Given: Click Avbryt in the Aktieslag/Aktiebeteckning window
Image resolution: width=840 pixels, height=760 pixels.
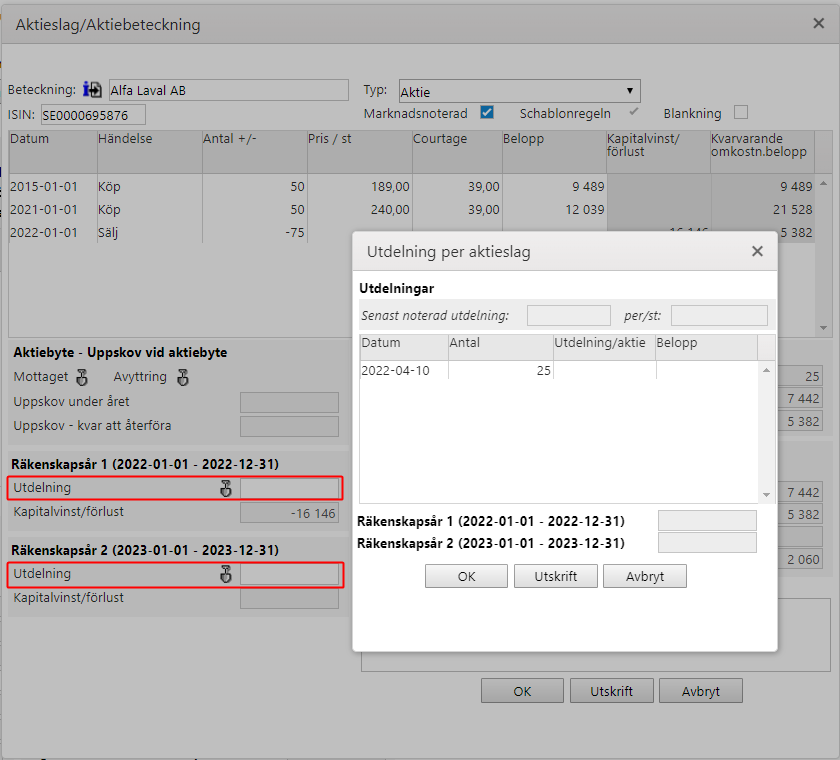Looking at the screenshot, I should (x=701, y=691).
